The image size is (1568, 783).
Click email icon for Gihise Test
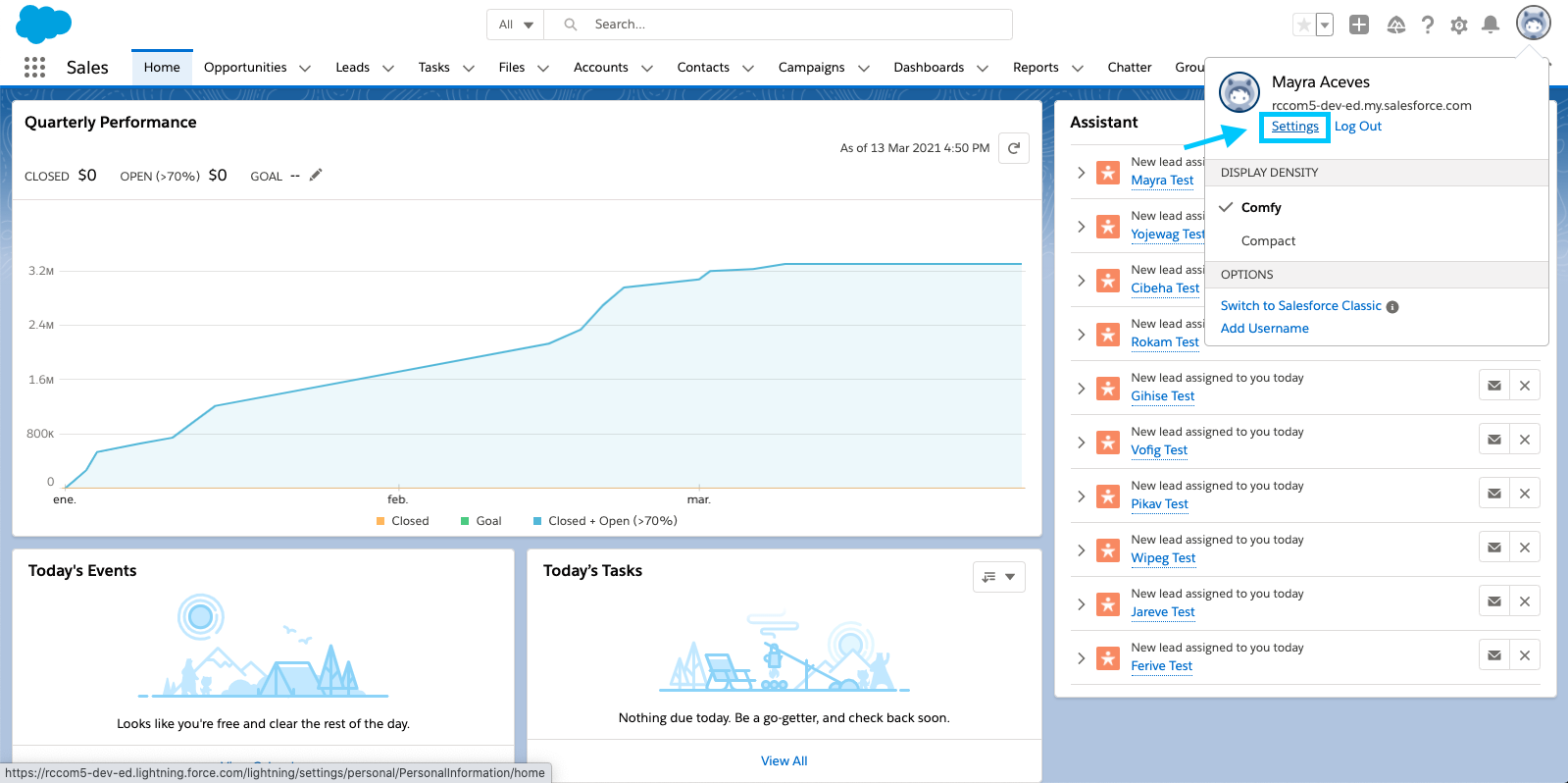(x=1493, y=386)
